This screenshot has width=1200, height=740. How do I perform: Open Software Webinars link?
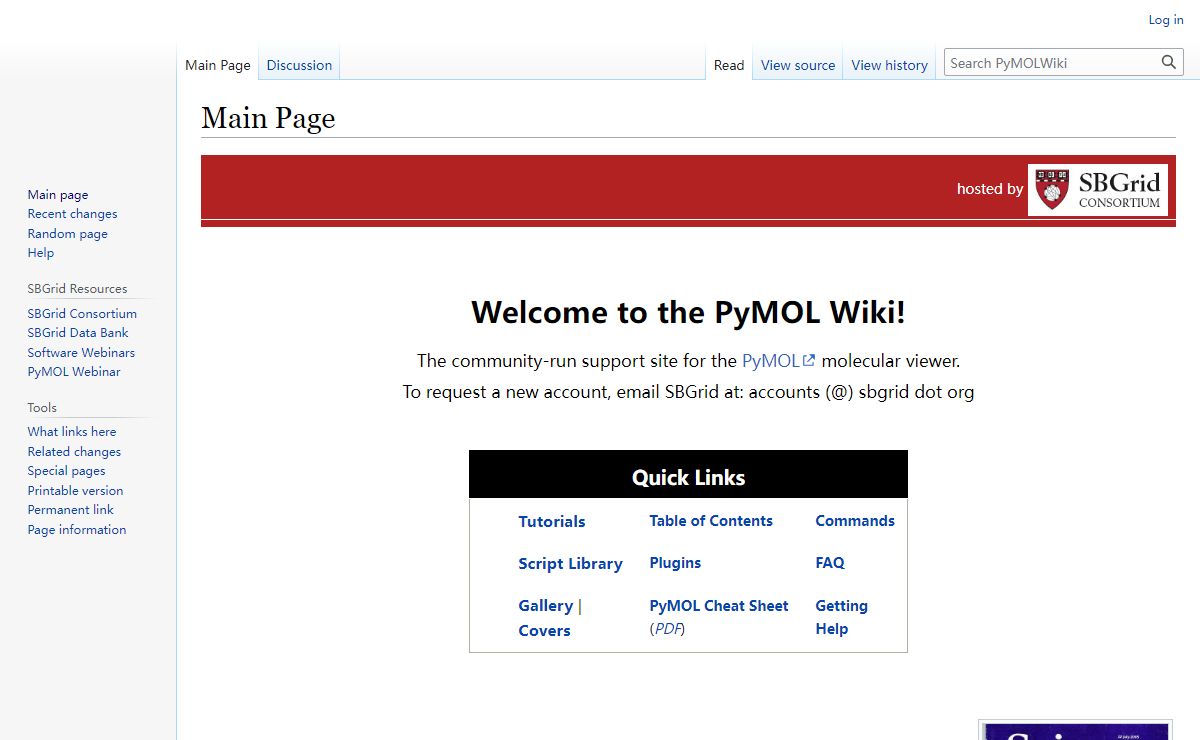(81, 353)
